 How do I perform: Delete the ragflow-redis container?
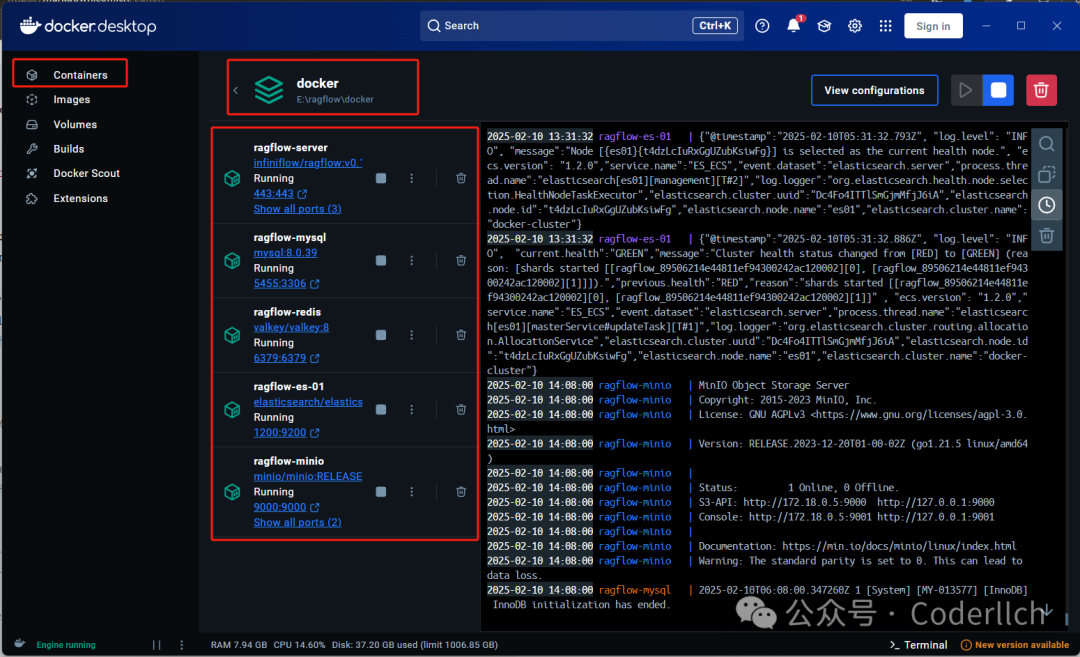(x=461, y=335)
